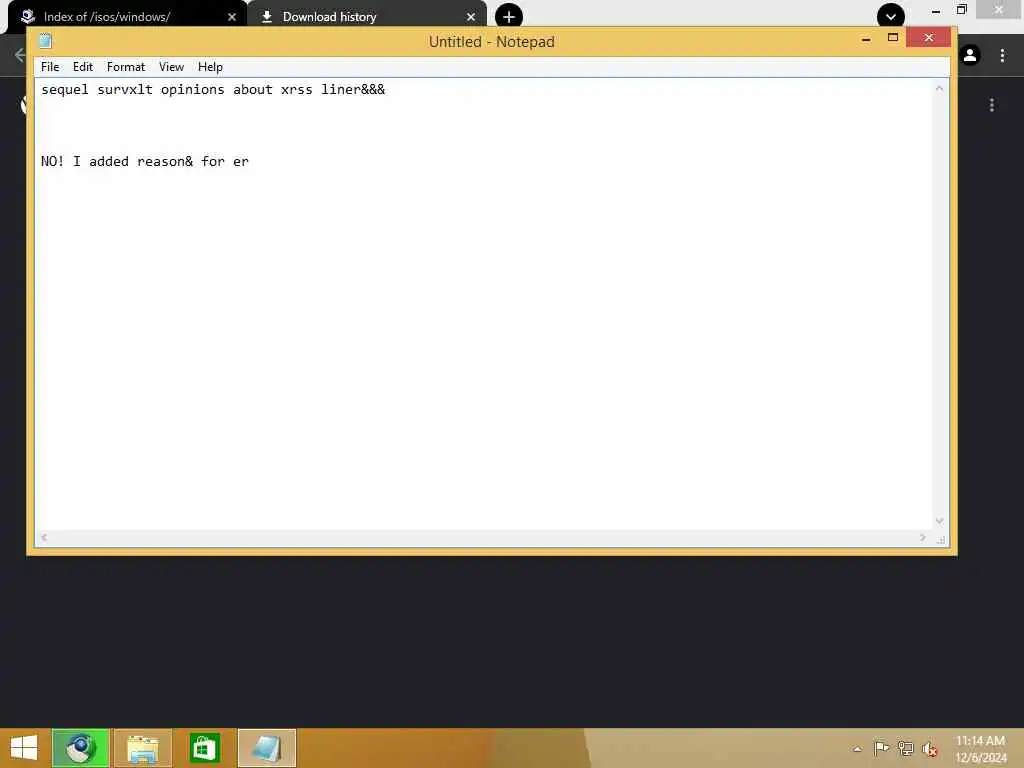Open the Edit menu in Notepad
This screenshot has width=1024, height=768.
coord(82,67)
